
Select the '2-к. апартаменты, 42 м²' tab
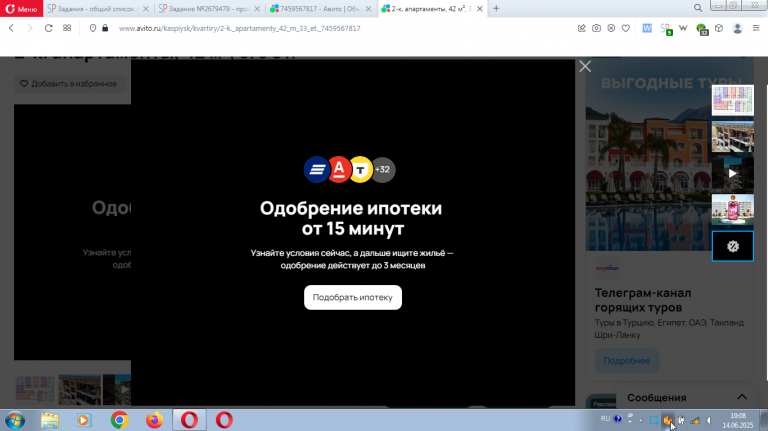tap(432, 8)
